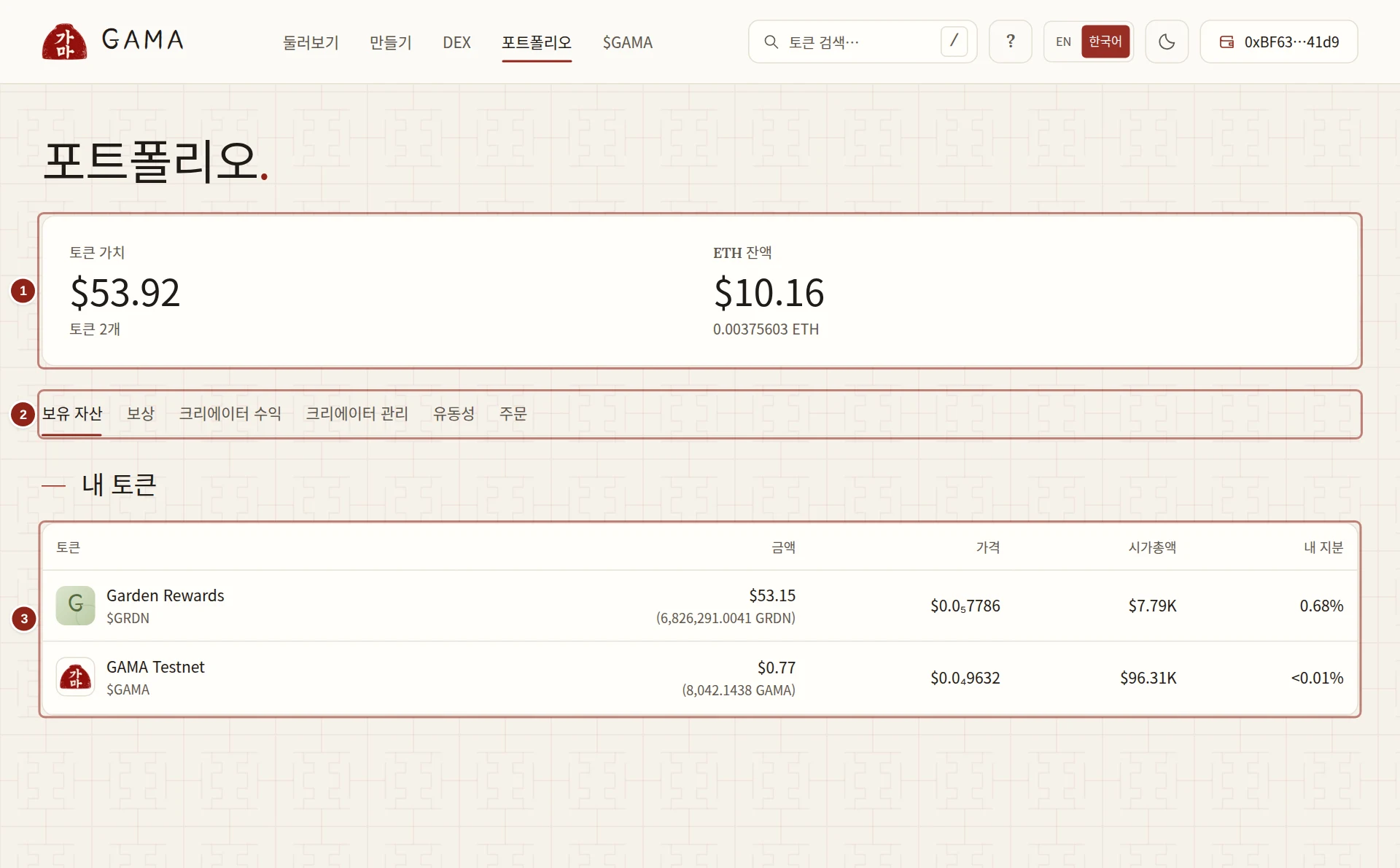Image resolution: width=1400 pixels, height=868 pixels.
Task: Open the 유동성 tab
Action: point(454,413)
